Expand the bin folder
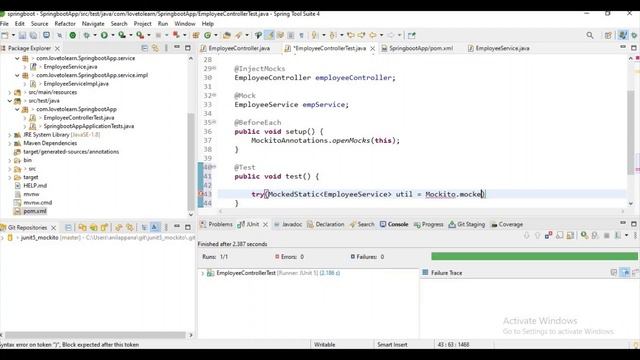Image resolution: width=640 pixels, height=360 pixels. 9,160
